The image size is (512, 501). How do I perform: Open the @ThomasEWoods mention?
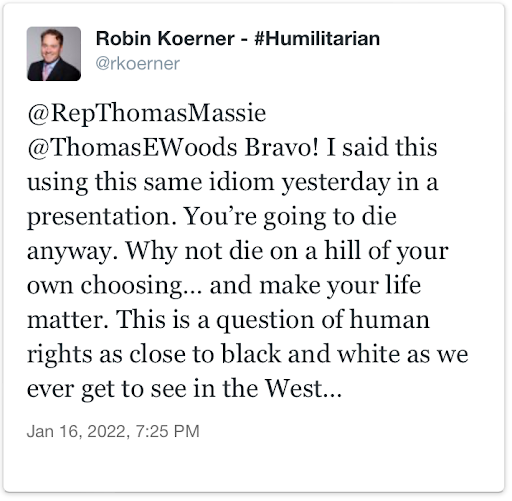point(132,148)
